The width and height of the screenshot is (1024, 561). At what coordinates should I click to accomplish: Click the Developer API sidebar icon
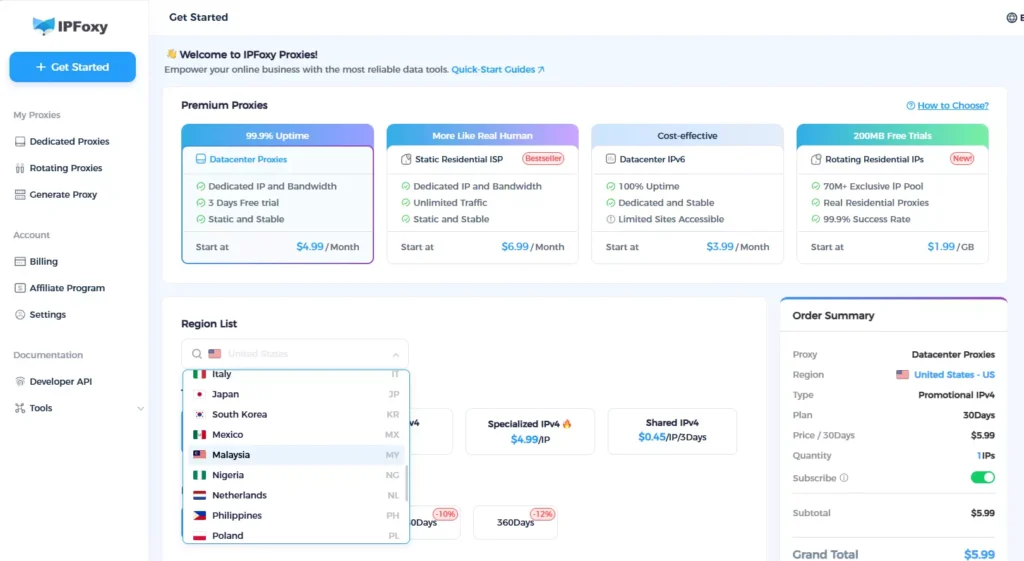pos(20,382)
